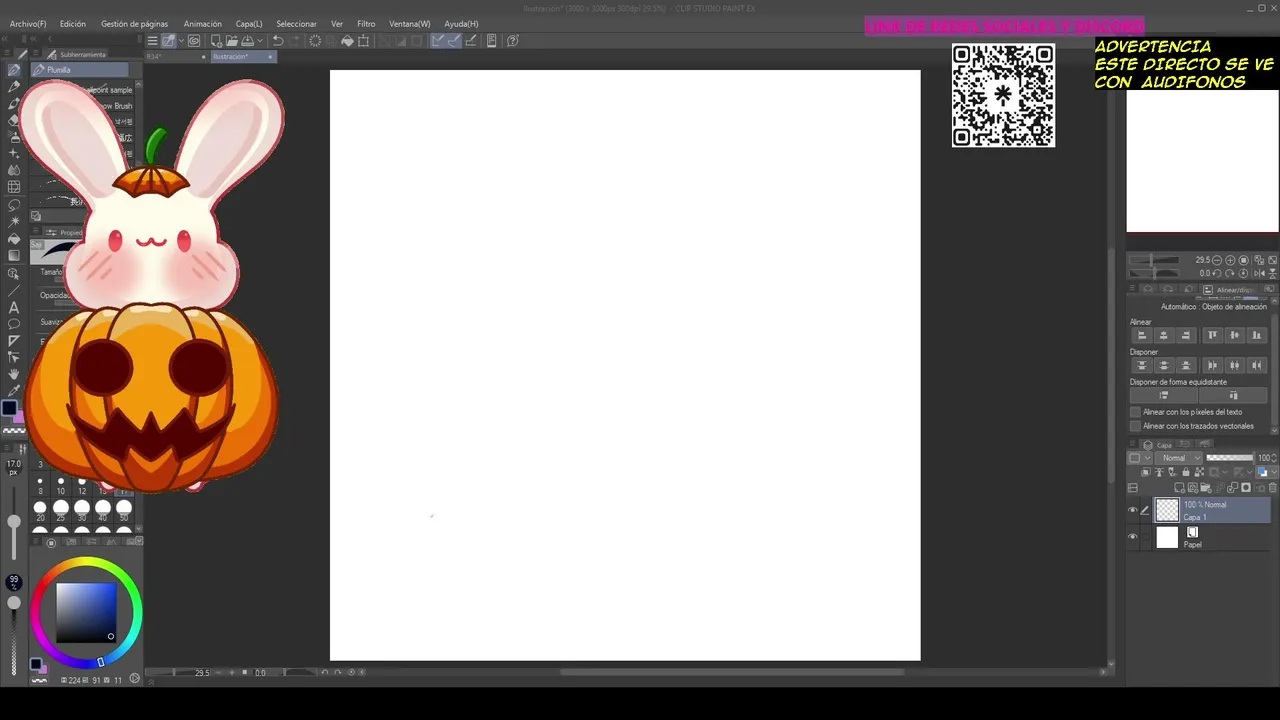Image resolution: width=1280 pixels, height=720 pixels.
Task: Click the horizontal canvas scrollbar
Action: tap(732, 672)
